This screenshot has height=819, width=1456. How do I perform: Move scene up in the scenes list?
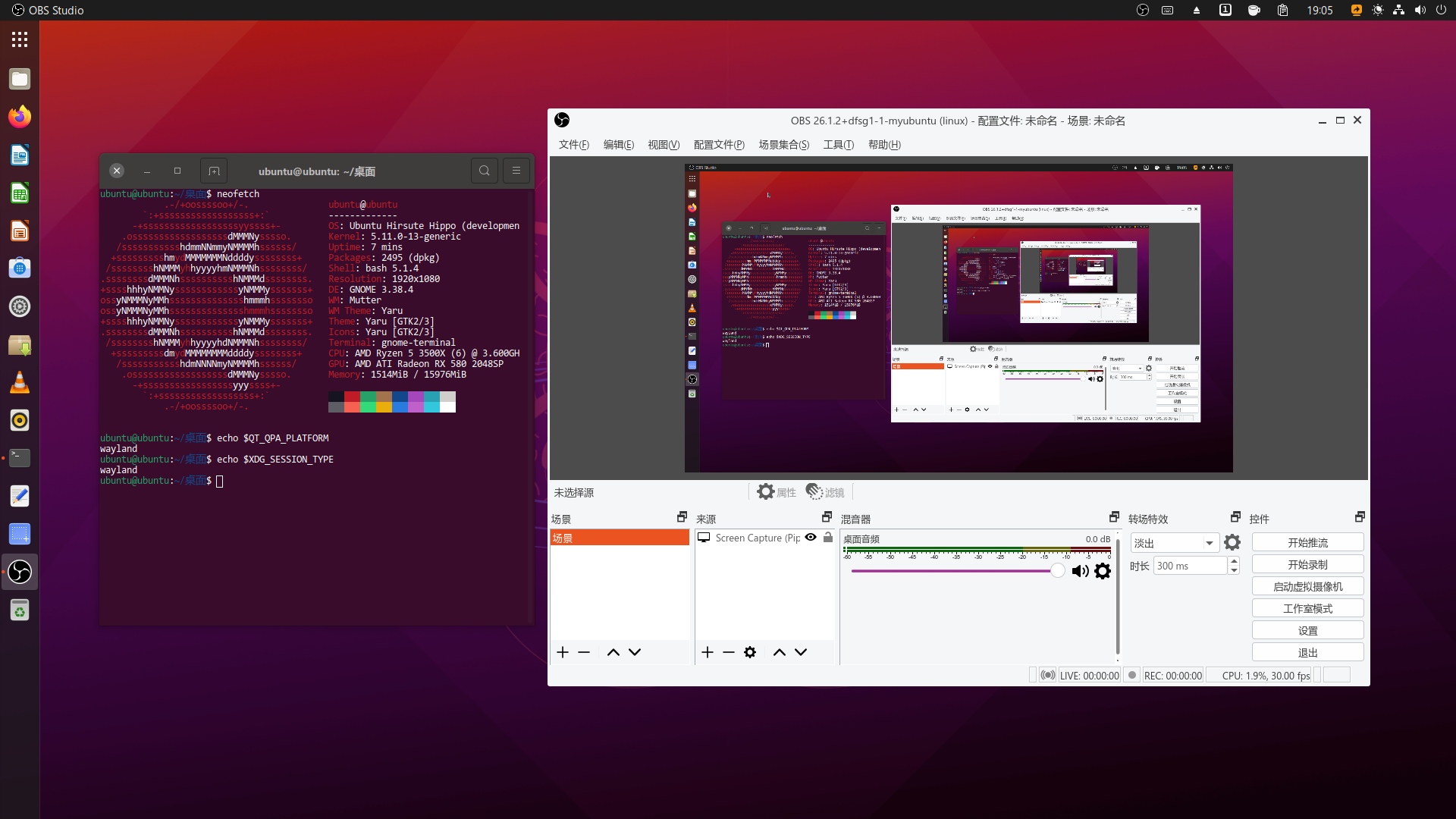[613, 652]
